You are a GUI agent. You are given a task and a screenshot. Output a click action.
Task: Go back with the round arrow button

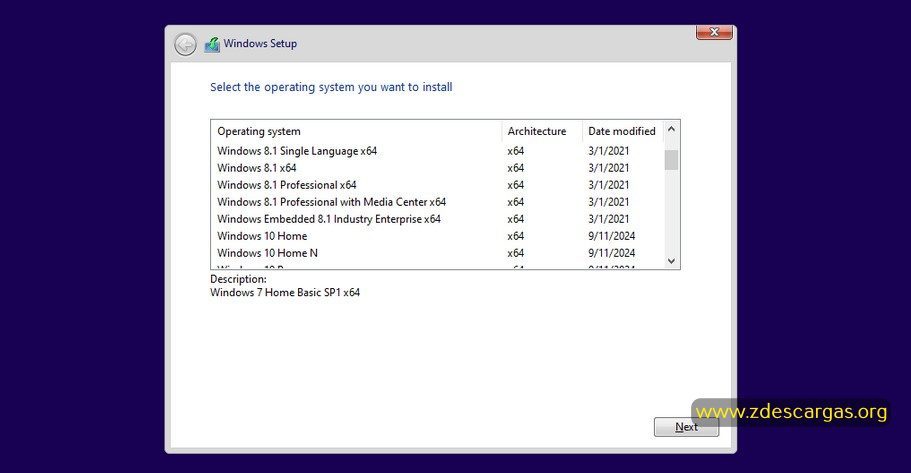click(x=185, y=44)
